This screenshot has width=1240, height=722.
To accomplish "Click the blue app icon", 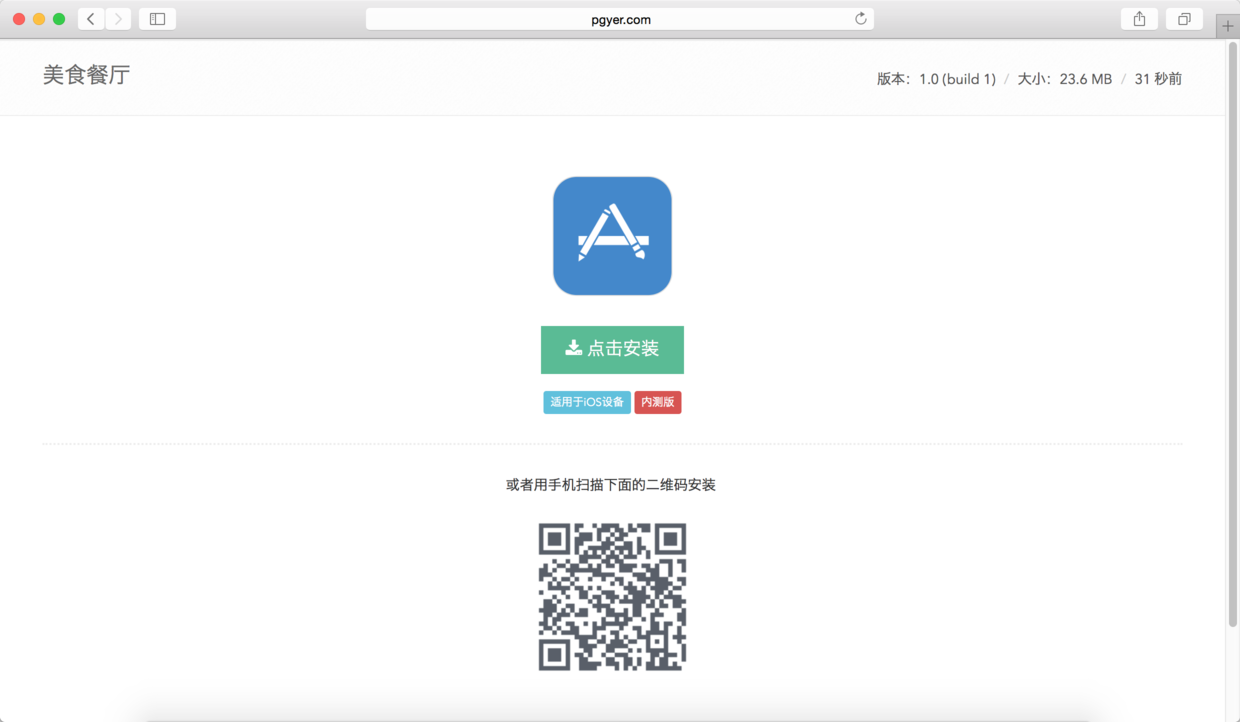I will click(612, 236).
